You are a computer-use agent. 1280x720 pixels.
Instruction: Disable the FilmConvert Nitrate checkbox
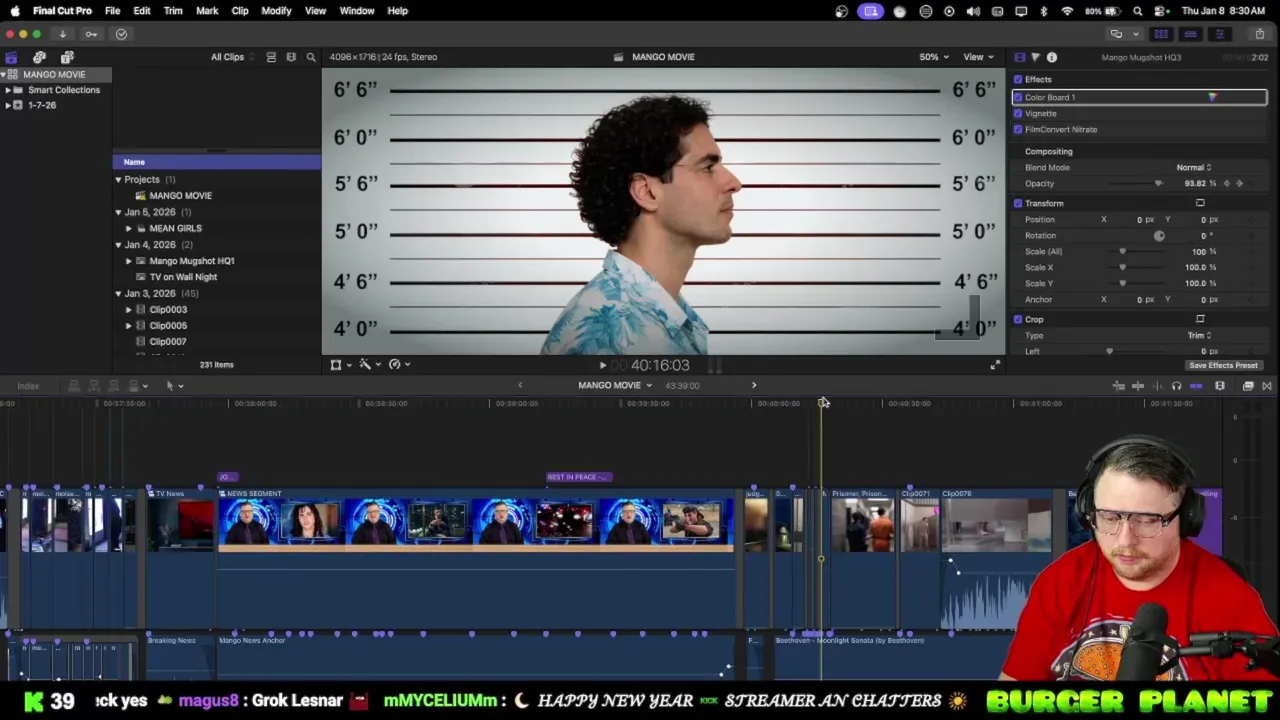tap(1018, 129)
